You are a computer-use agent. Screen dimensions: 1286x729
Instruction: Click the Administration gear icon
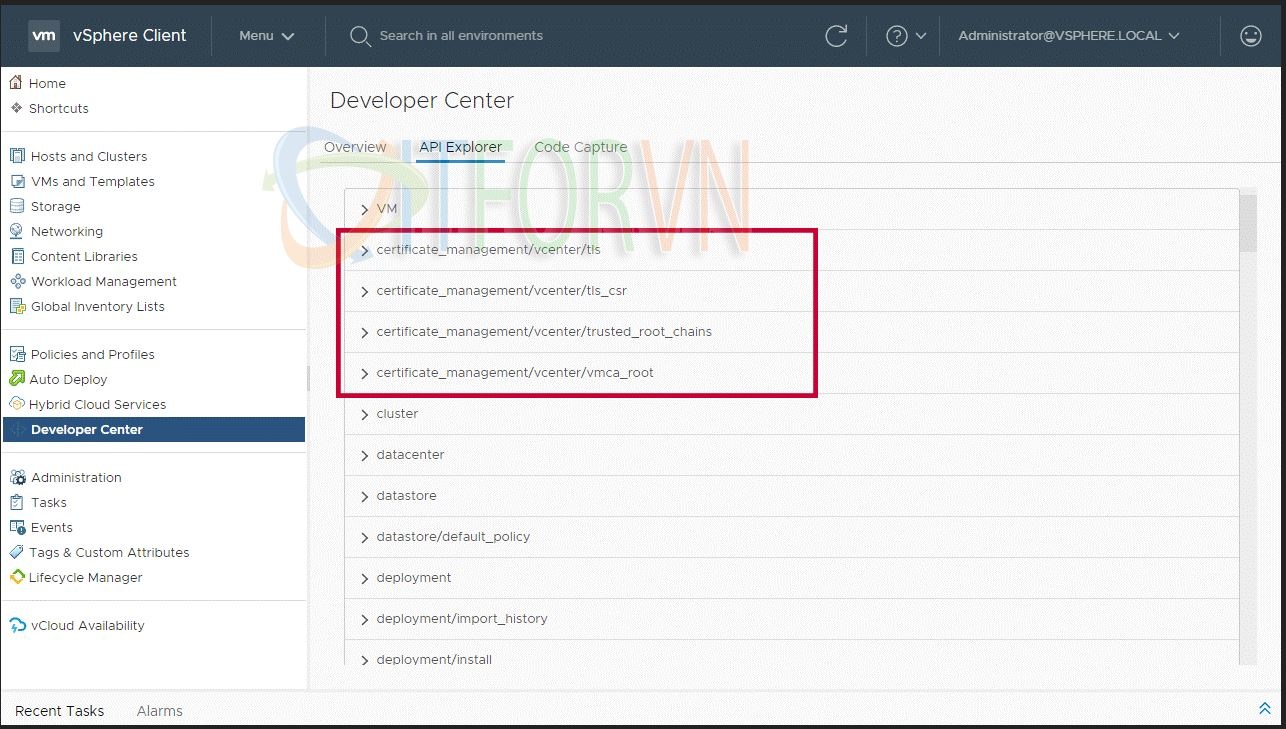pos(17,477)
